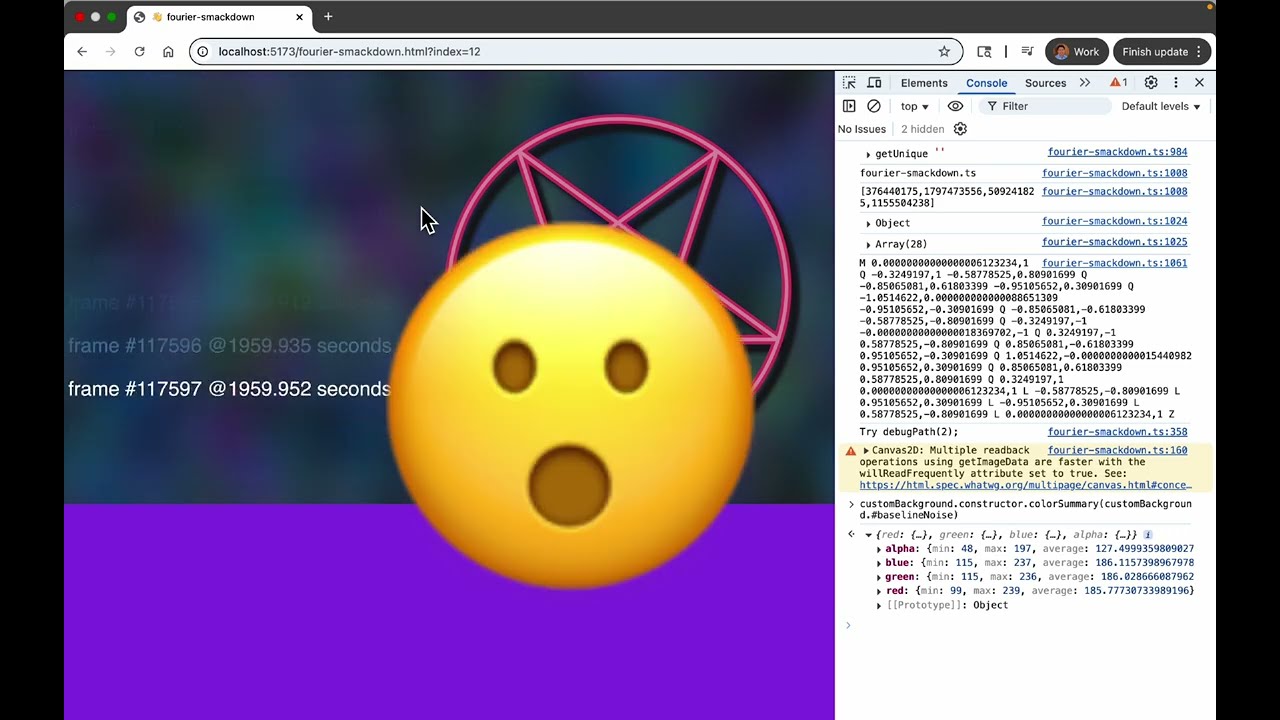Expand the getUnique log entry
Screen dimensions: 1280x720
pyautogui.click(x=868, y=154)
